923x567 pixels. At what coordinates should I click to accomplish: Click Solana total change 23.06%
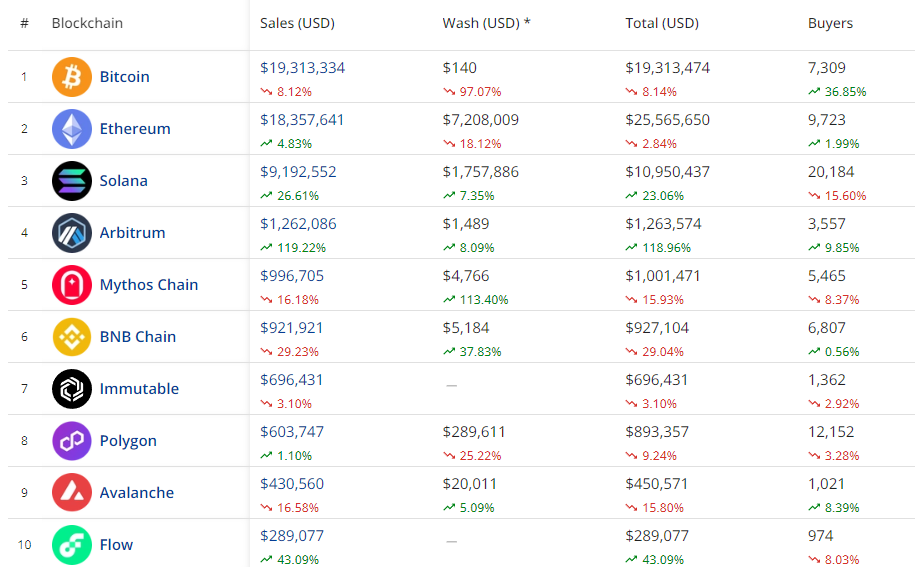click(663, 196)
